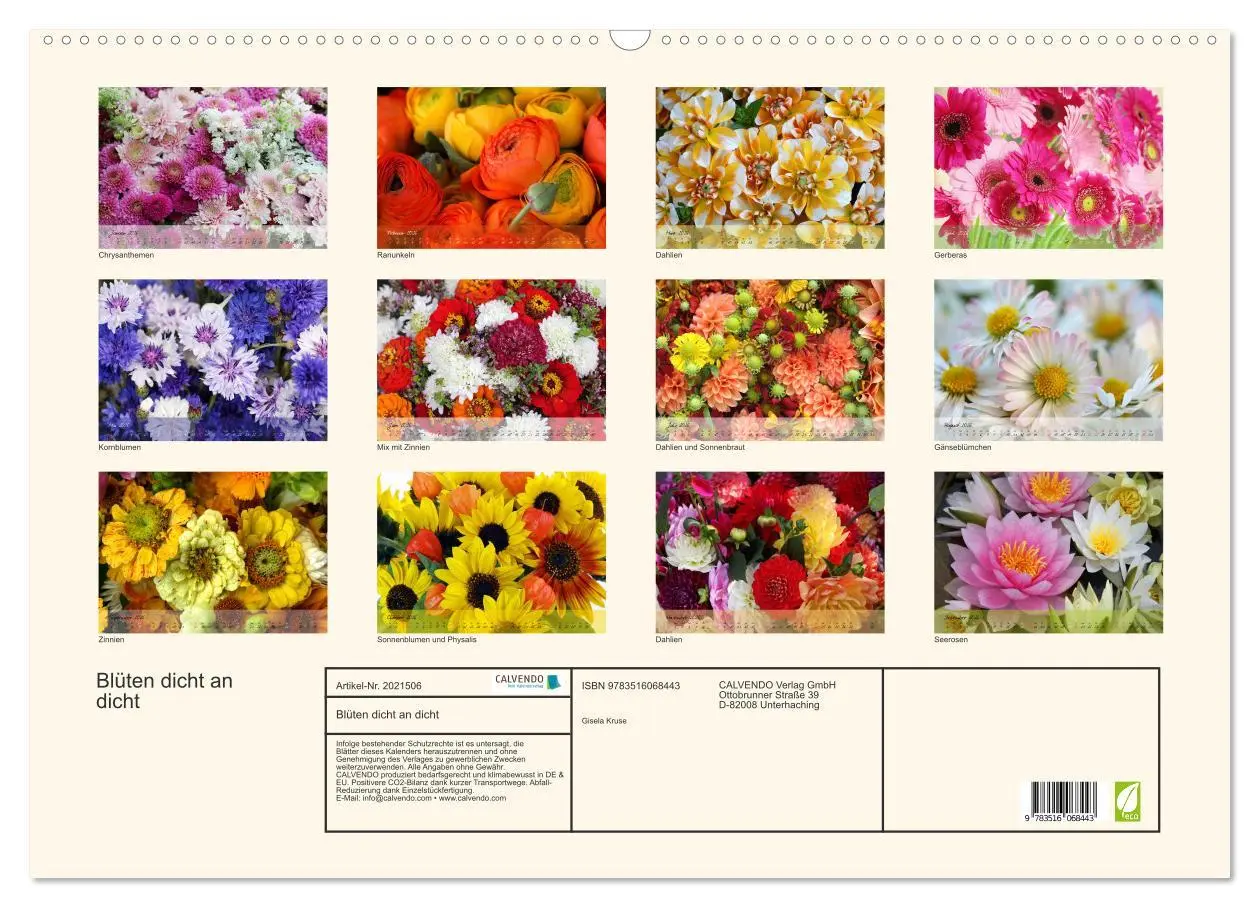
Task: Click the 'Gerberas' caption
Action: 951,255
